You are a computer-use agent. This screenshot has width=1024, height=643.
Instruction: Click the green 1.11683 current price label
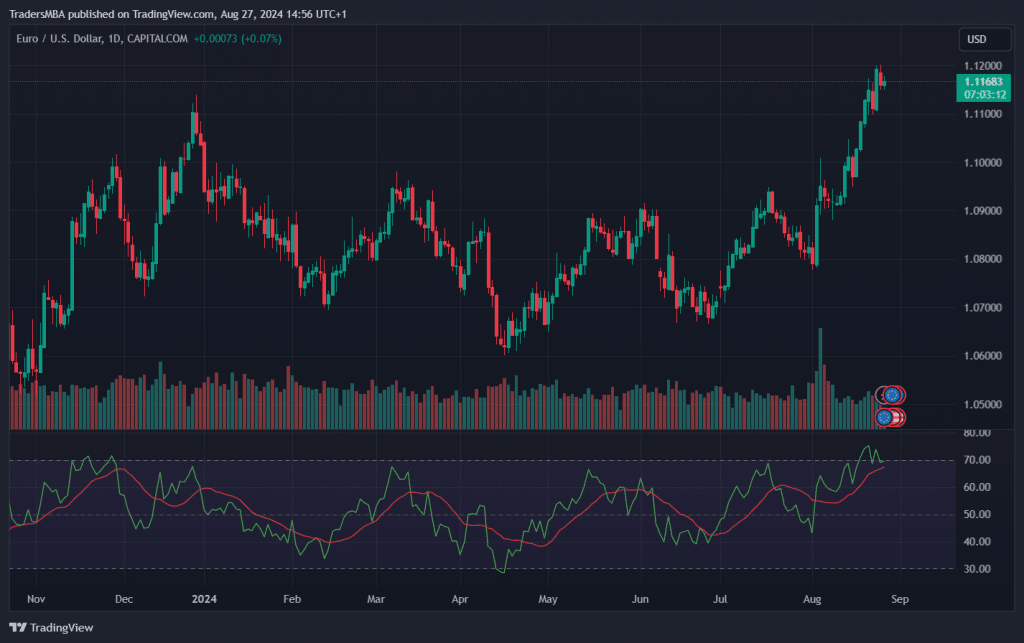click(982, 81)
